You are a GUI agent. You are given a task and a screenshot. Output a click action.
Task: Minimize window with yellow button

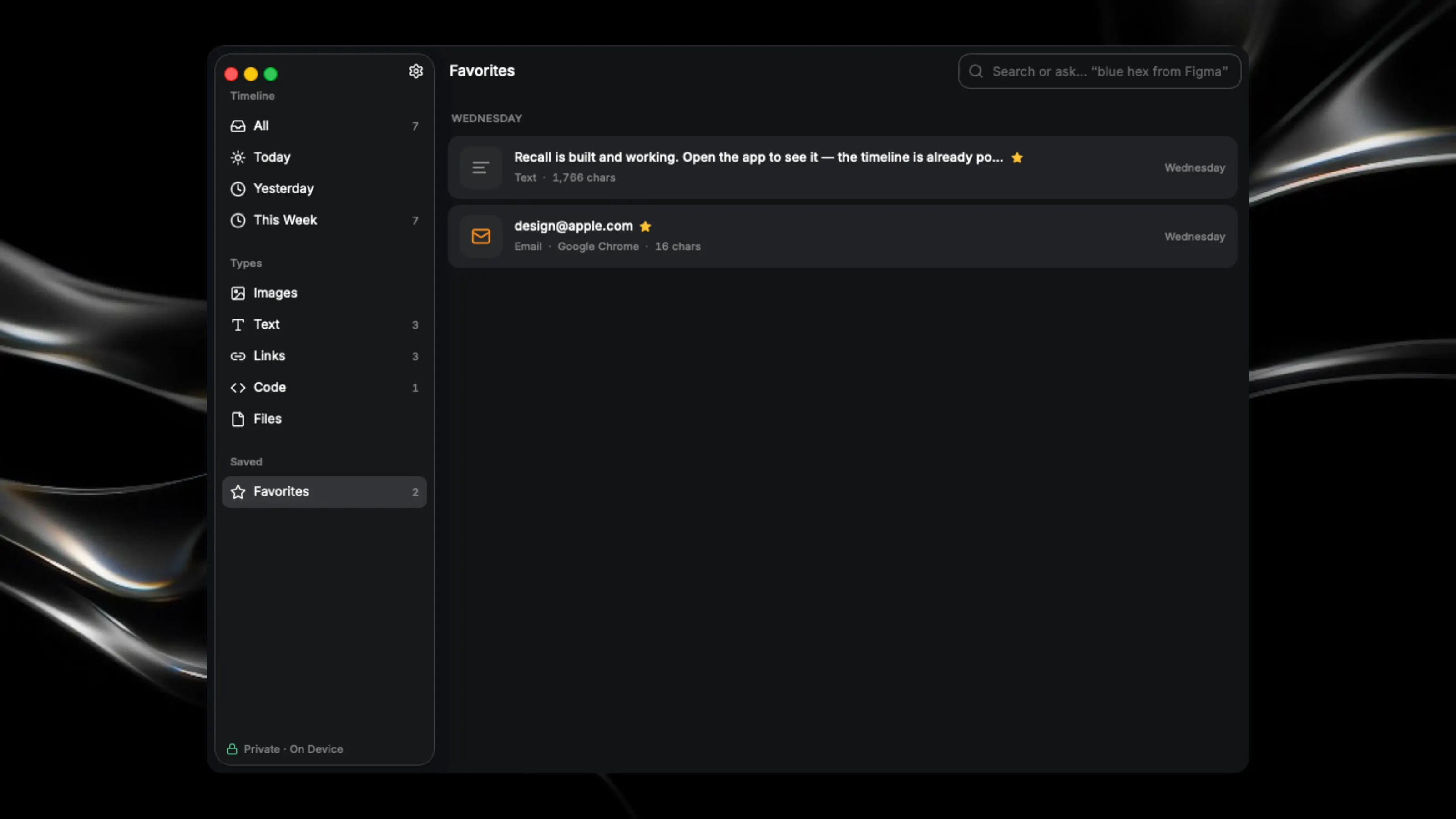(x=251, y=74)
